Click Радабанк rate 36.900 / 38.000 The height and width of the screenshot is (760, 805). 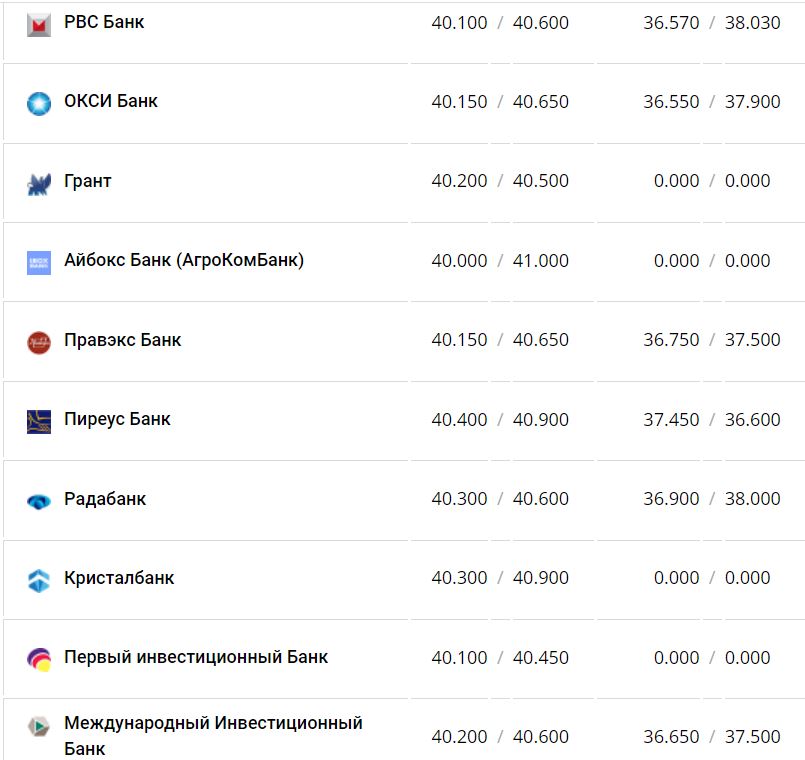tap(712, 499)
